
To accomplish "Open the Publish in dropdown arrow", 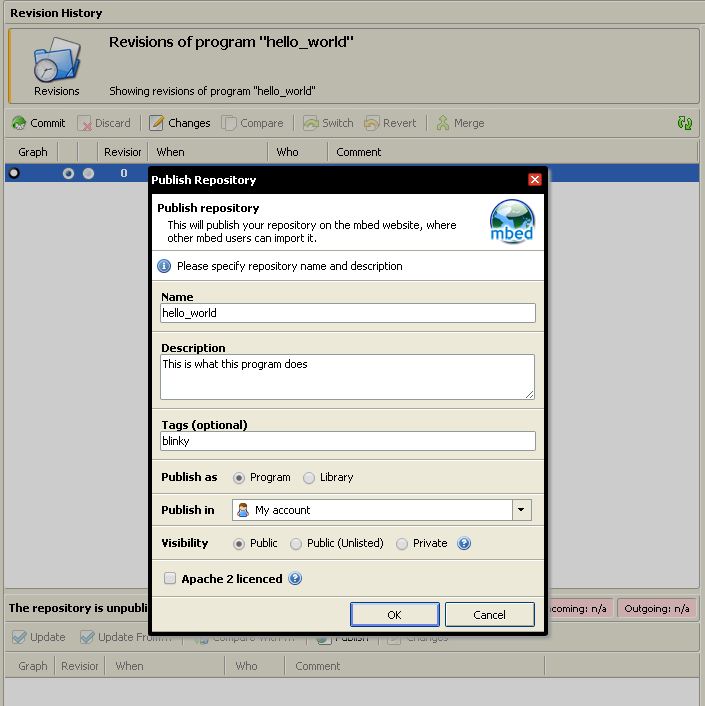I will (521, 510).
